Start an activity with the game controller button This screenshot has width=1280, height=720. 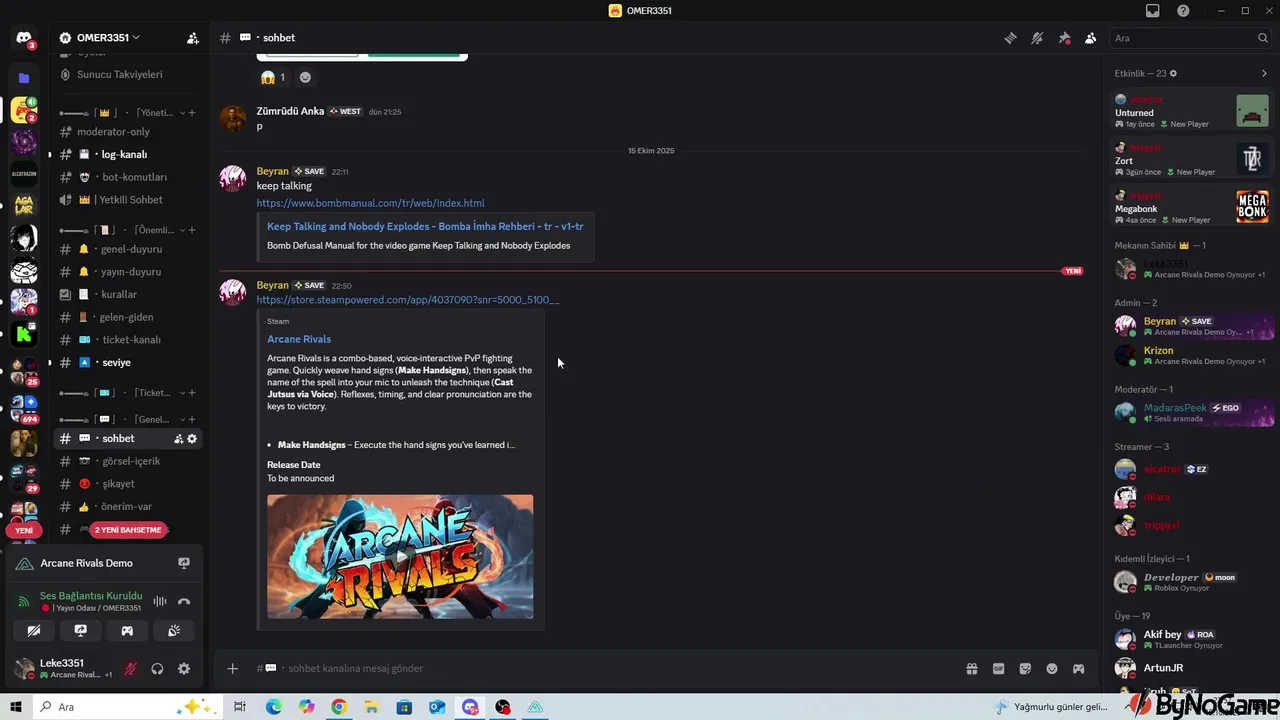[127, 631]
